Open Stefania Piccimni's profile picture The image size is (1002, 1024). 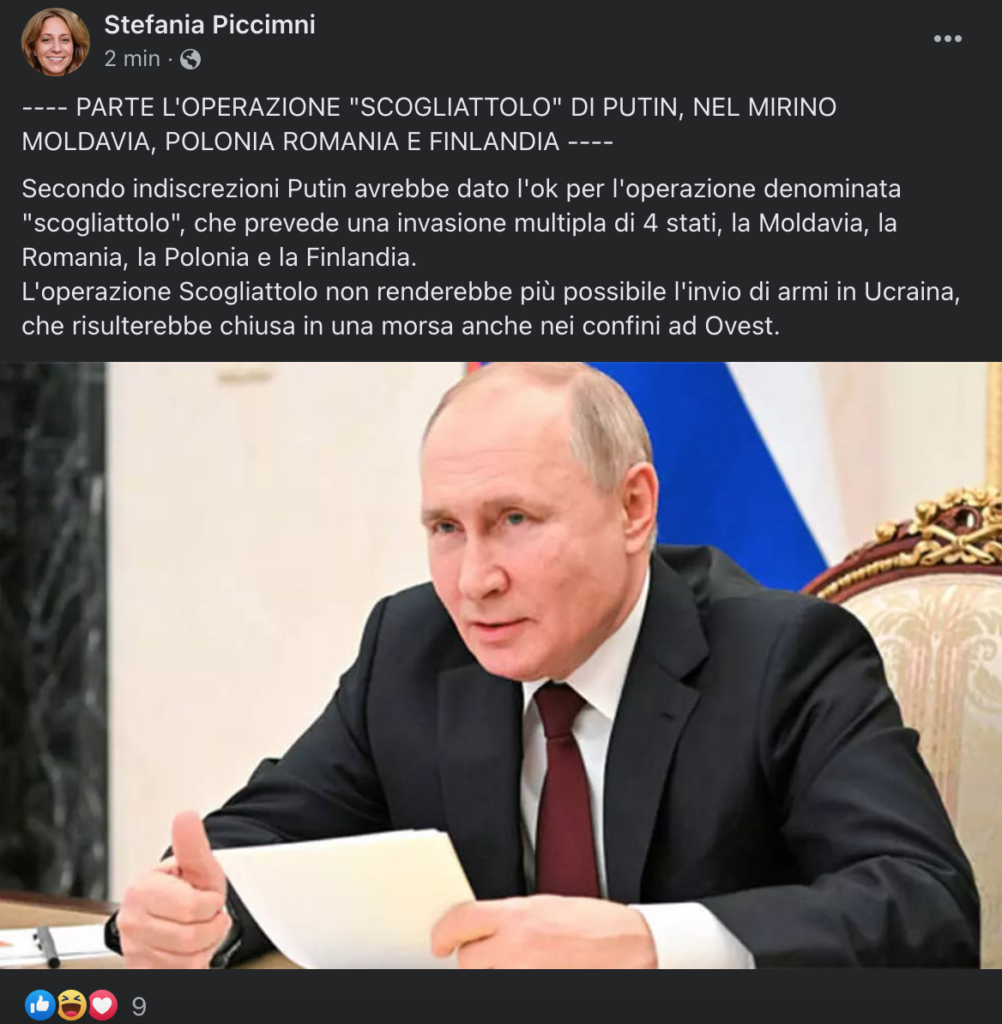pyautogui.click(x=56, y=42)
